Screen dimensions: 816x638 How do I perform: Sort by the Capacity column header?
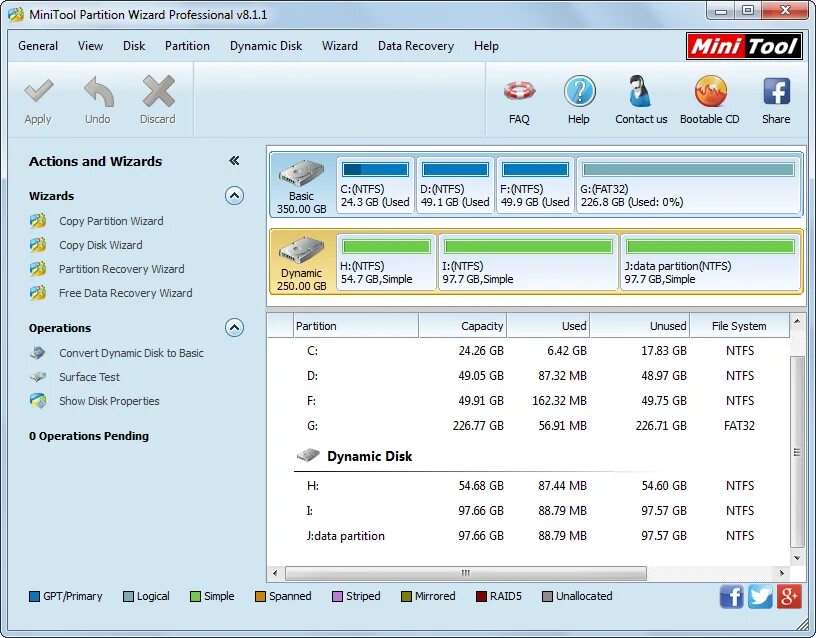click(463, 326)
